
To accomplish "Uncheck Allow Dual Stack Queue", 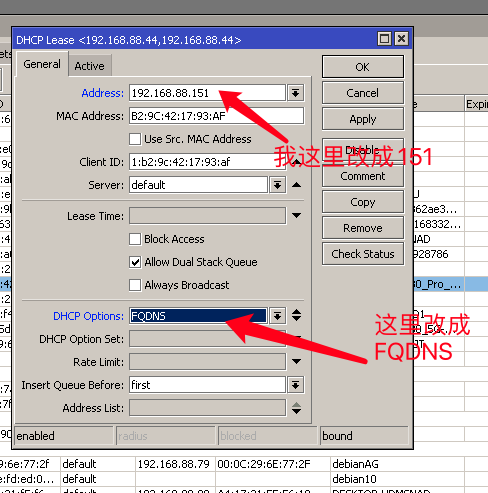I will click(x=135, y=262).
